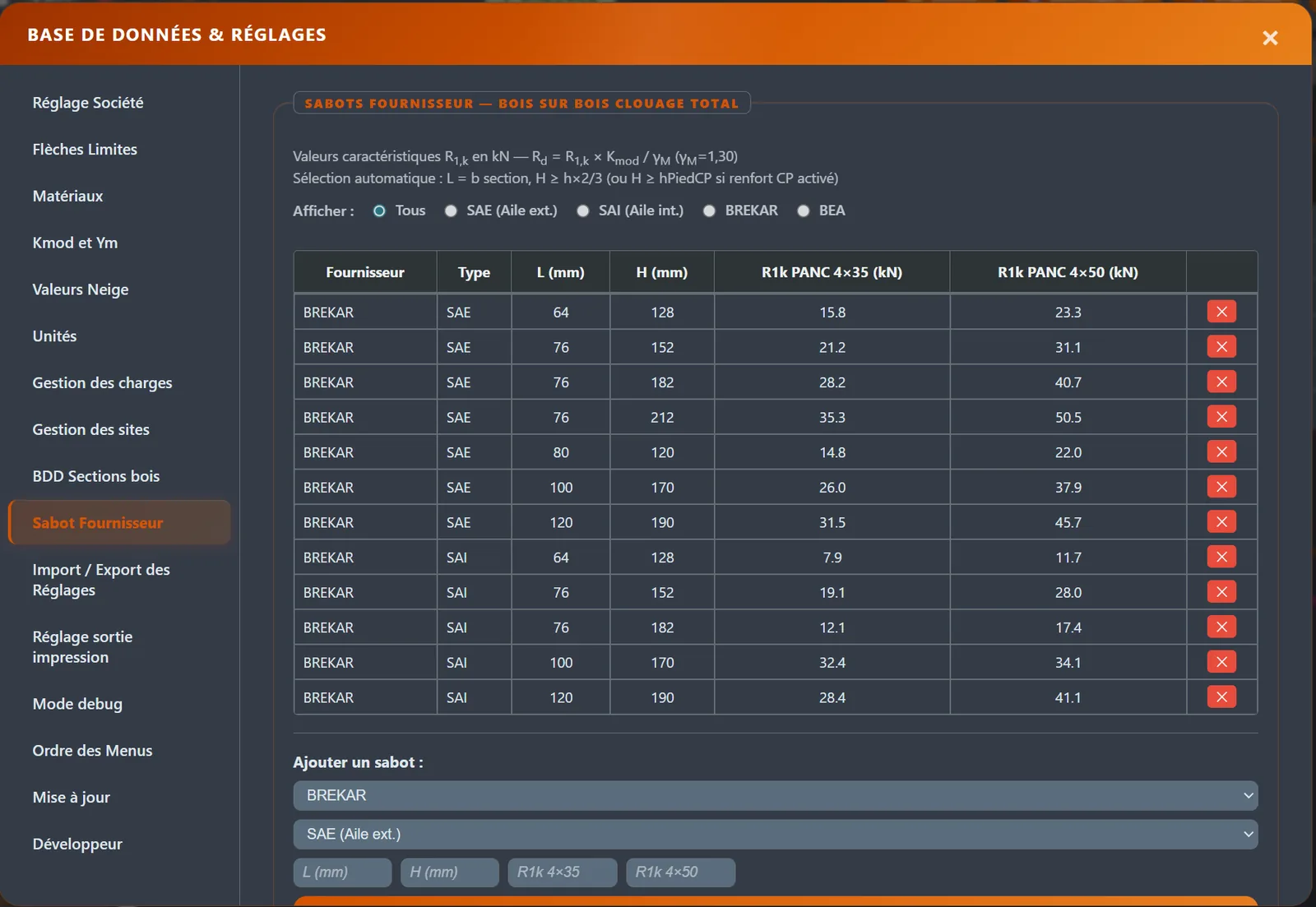The height and width of the screenshot is (907, 1316).
Task: Go to Ordre des Menus
Action: point(119,751)
